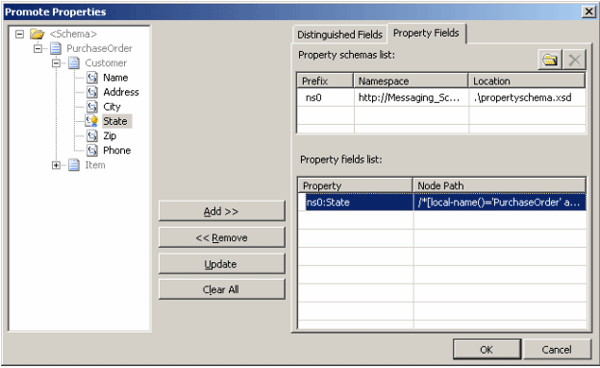Confirm with the OK button

(487, 349)
